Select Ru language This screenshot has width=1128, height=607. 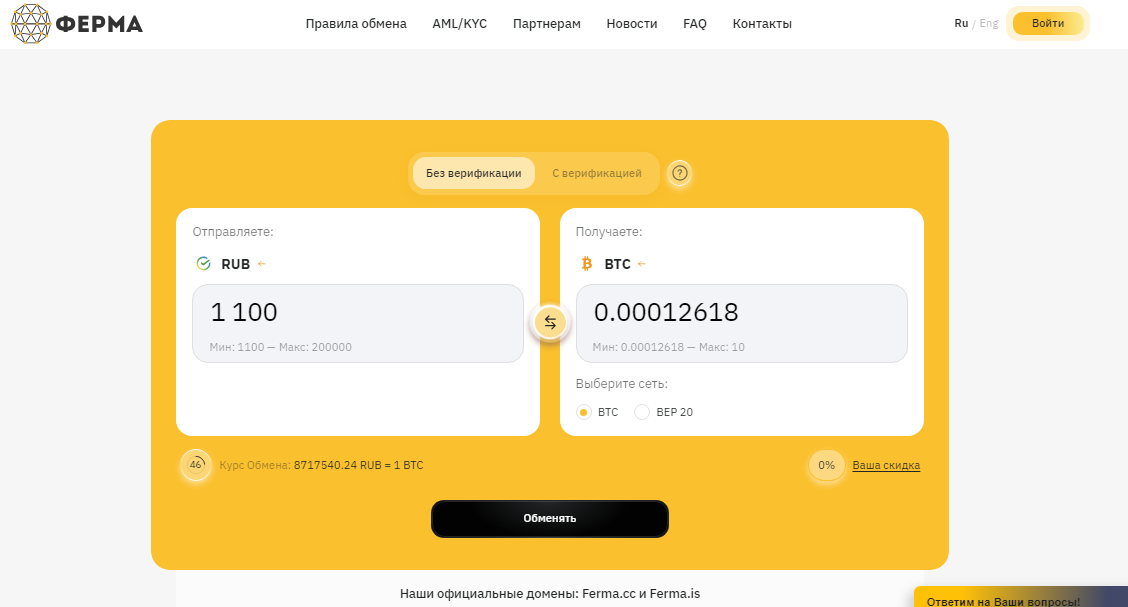(x=961, y=24)
